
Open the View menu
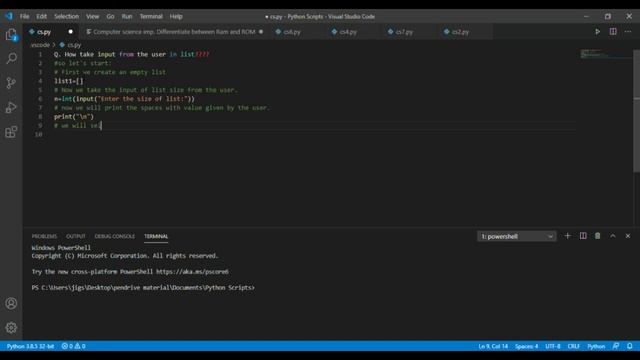tap(93, 16)
